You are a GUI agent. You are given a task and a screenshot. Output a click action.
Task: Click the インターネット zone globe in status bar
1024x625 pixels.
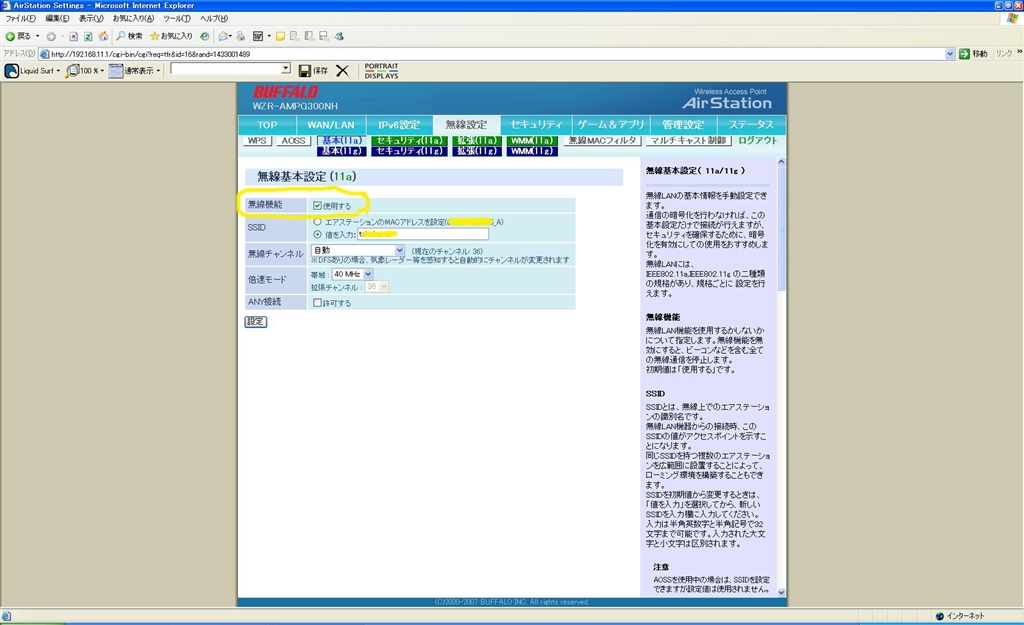[x=940, y=616]
